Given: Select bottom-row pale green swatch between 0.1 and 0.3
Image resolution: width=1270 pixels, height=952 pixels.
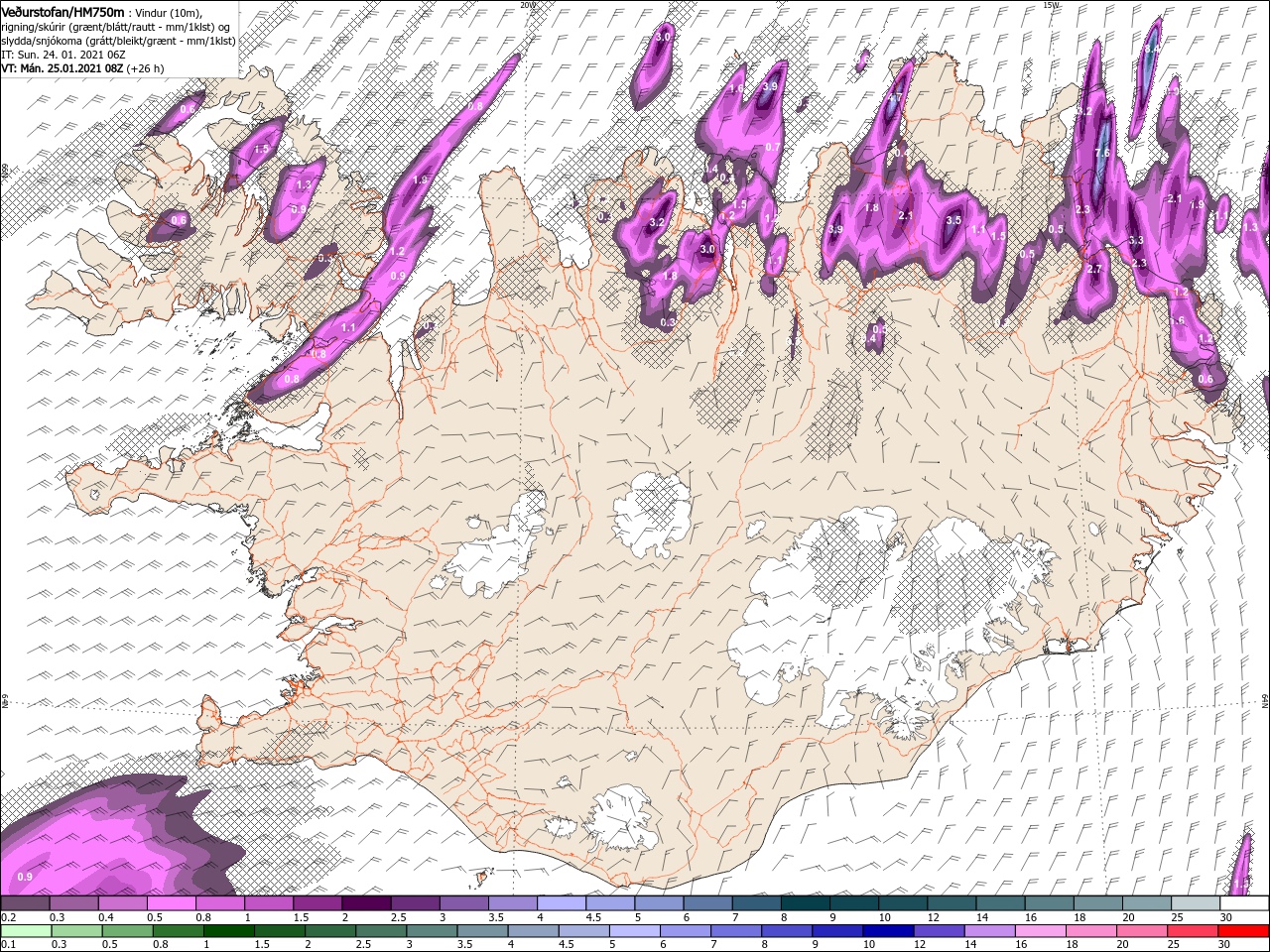Looking at the screenshot, I should [26, 931].
